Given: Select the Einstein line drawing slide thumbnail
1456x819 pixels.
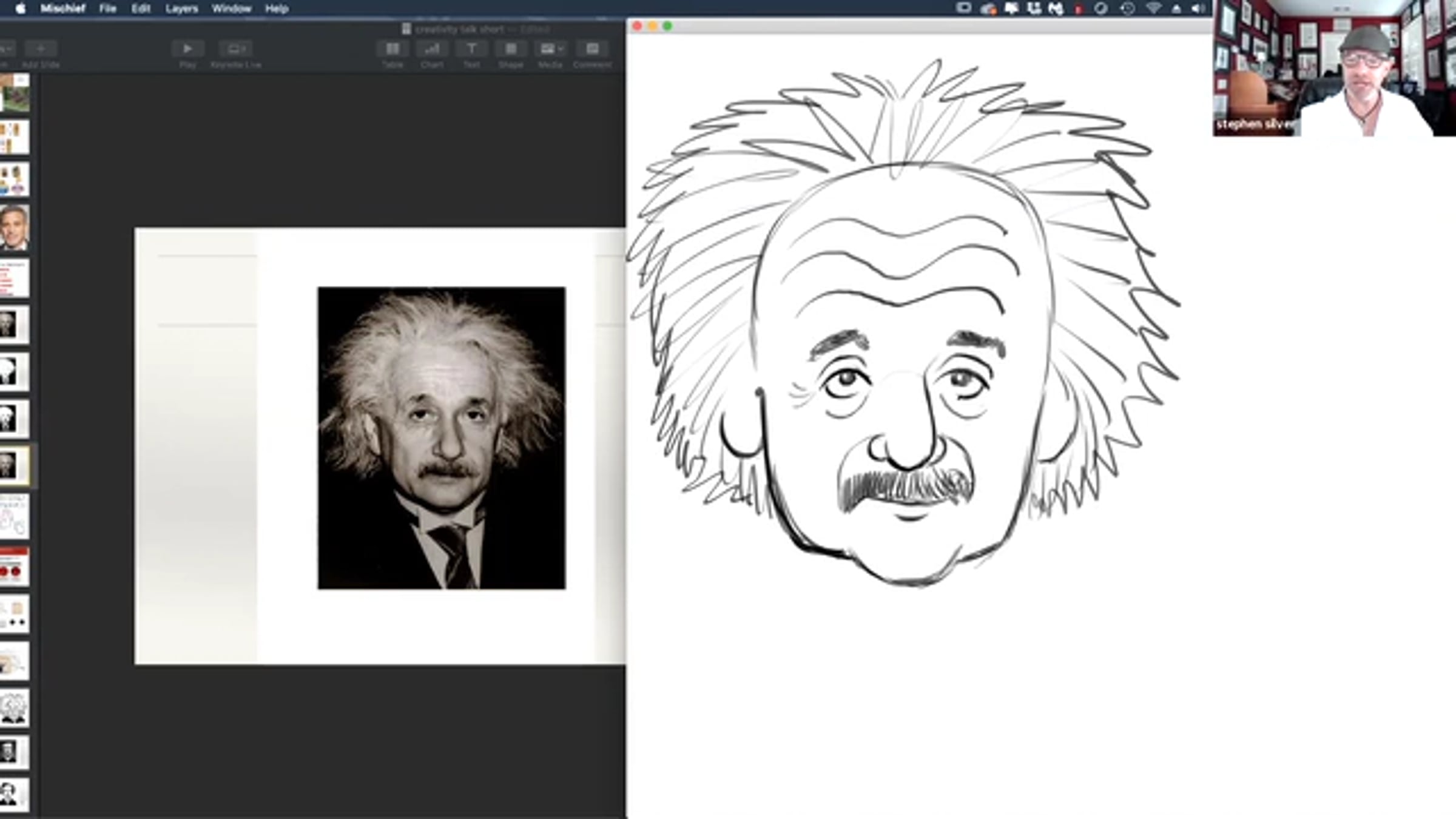Looking at the screenshot, I should 13,709.
